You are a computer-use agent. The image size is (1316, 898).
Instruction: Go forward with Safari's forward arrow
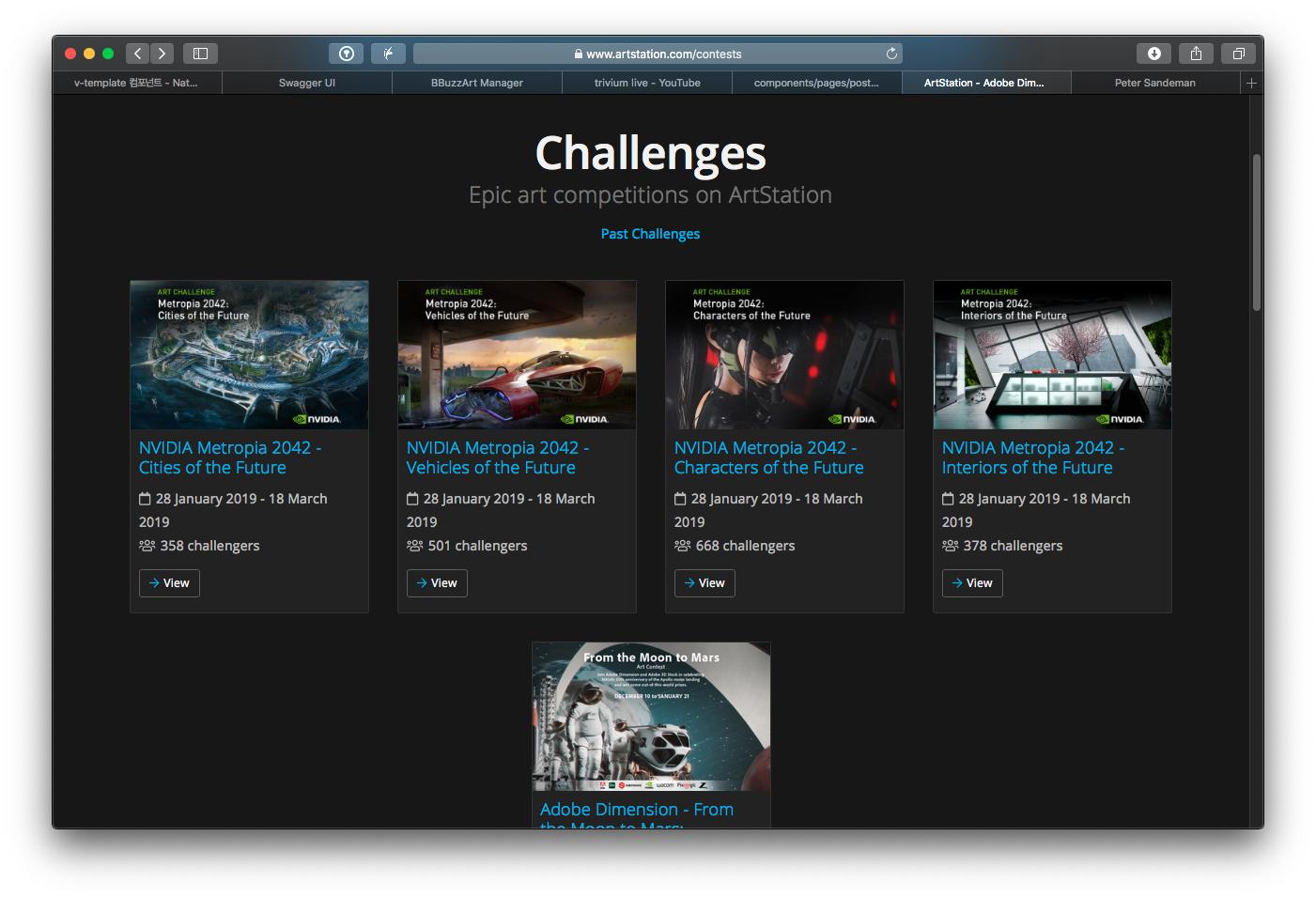tap(162, 54)
